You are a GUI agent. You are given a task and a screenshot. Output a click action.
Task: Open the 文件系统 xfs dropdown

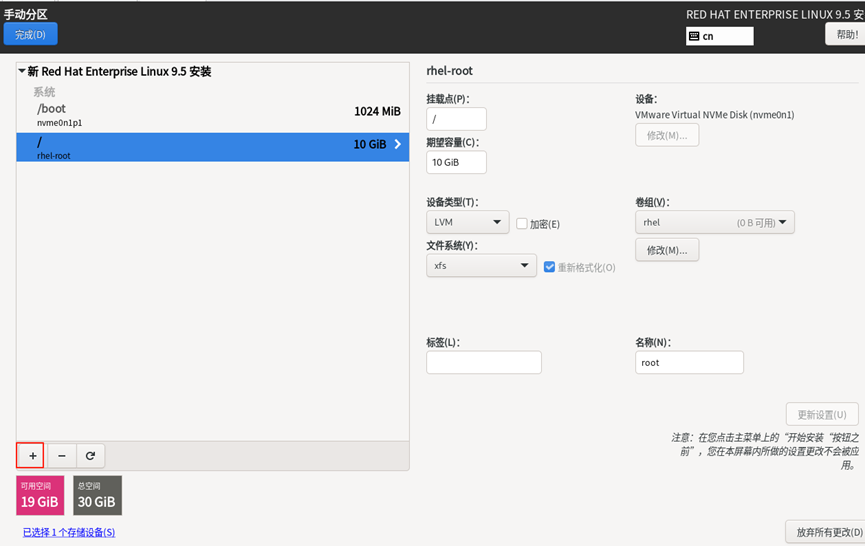pos(481,265)
